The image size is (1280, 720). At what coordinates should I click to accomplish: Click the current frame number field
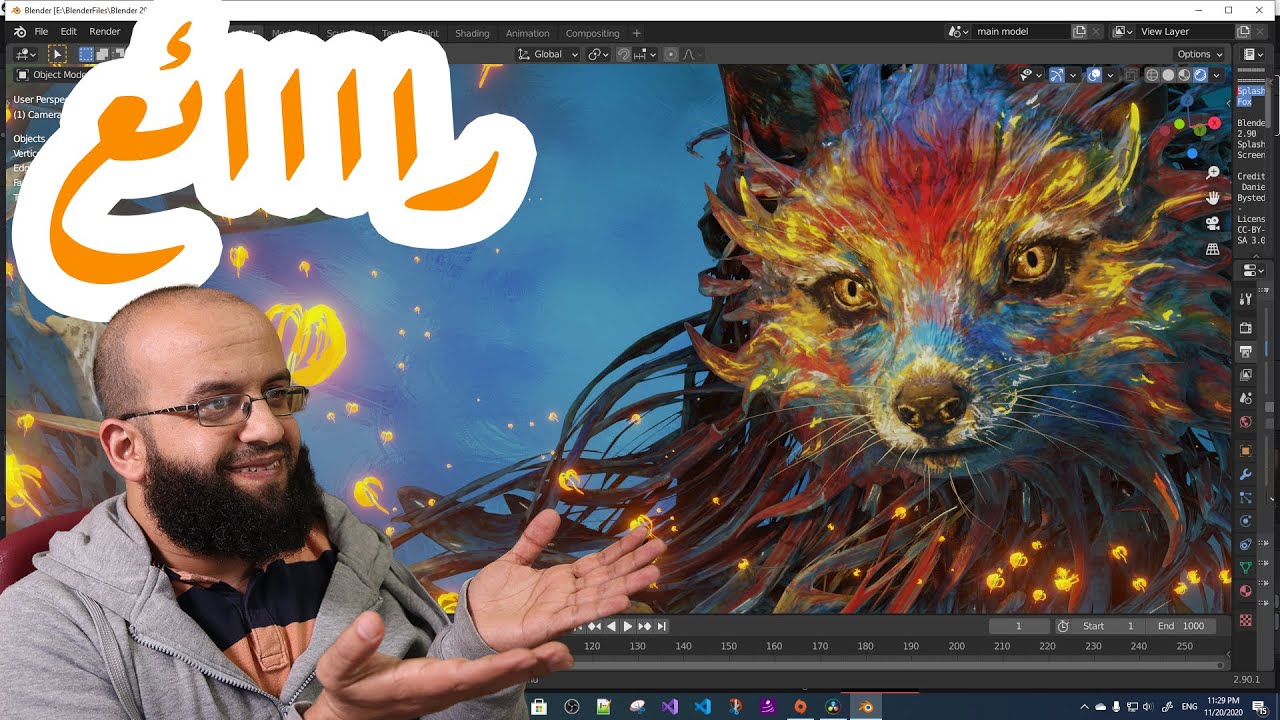[1019, 626]
